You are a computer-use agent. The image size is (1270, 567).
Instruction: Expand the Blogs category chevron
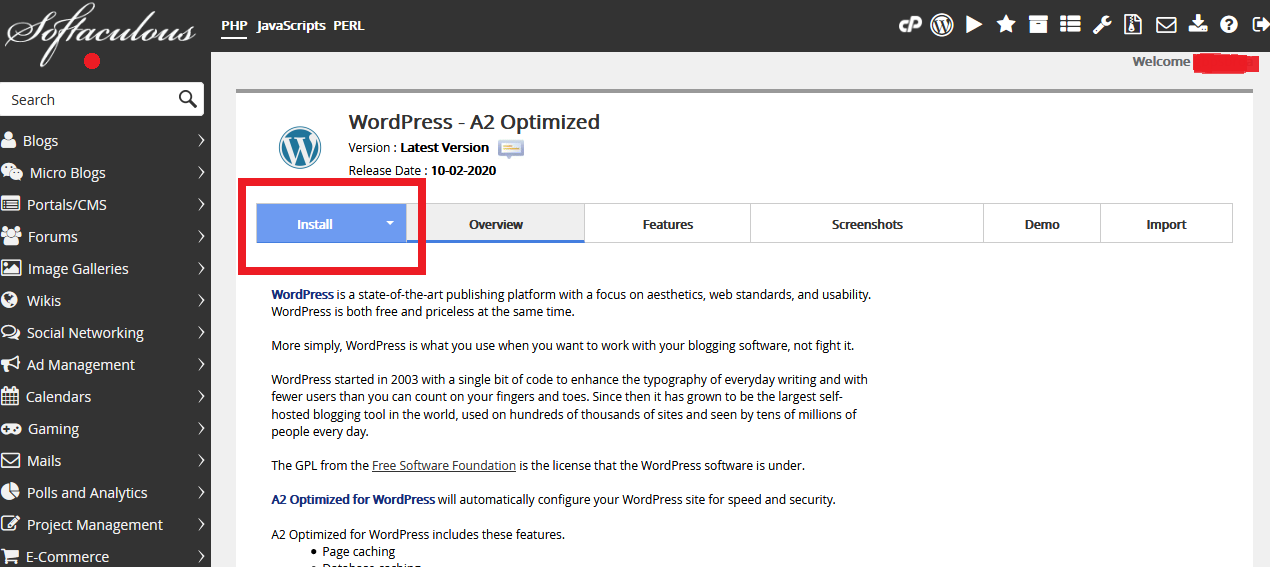[x=201, y=140]
